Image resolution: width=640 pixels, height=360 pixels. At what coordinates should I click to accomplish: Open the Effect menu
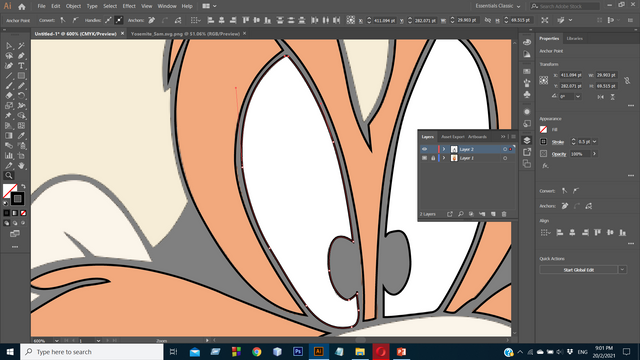(129, 6)
